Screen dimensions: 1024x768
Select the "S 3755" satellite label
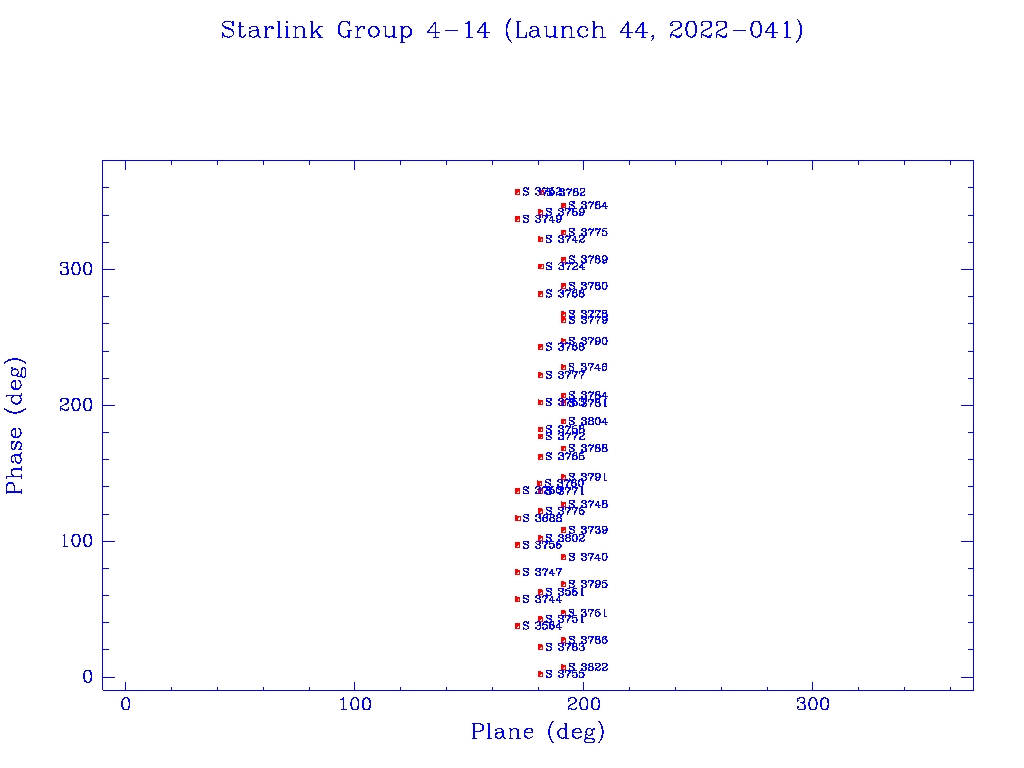(x=565, y=674)
